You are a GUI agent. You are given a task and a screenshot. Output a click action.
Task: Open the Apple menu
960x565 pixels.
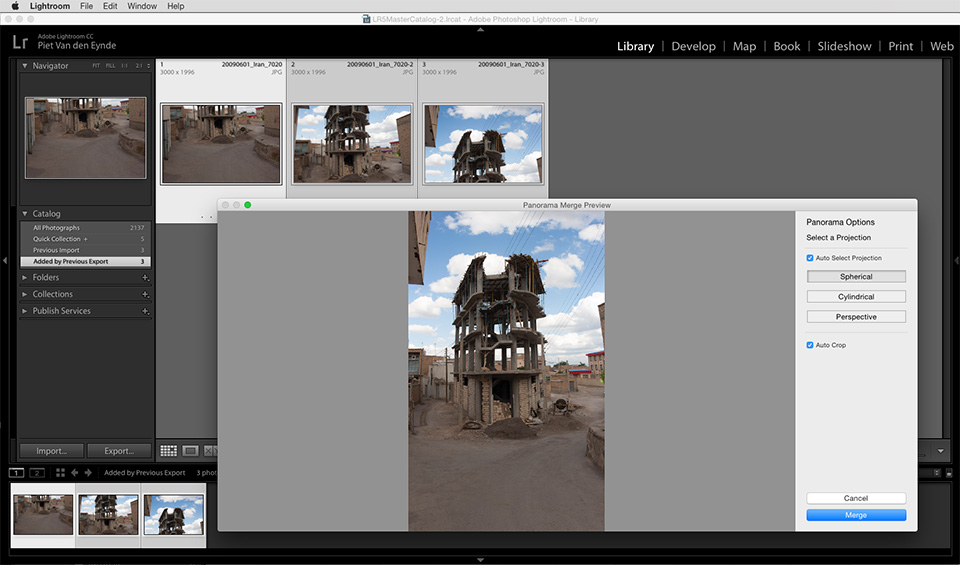click(x=15, y=6)
